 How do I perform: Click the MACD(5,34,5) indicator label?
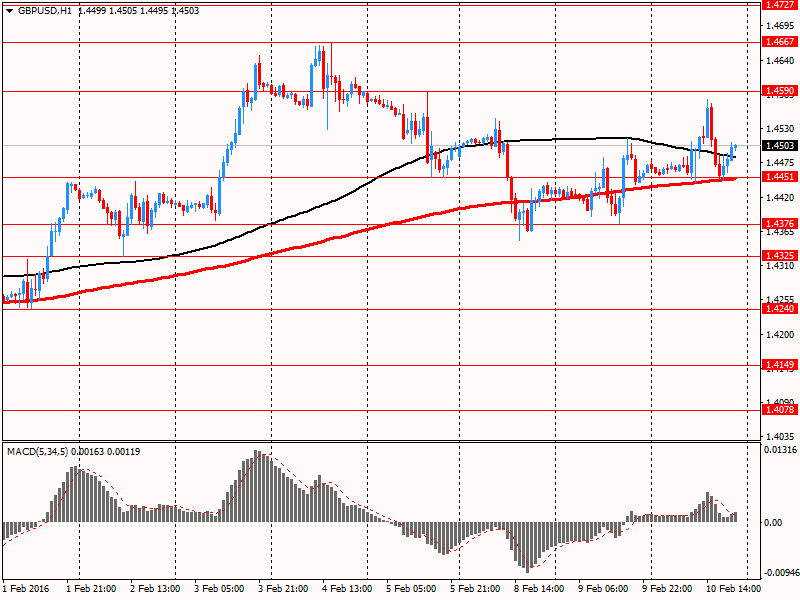(x=37, y=452)
